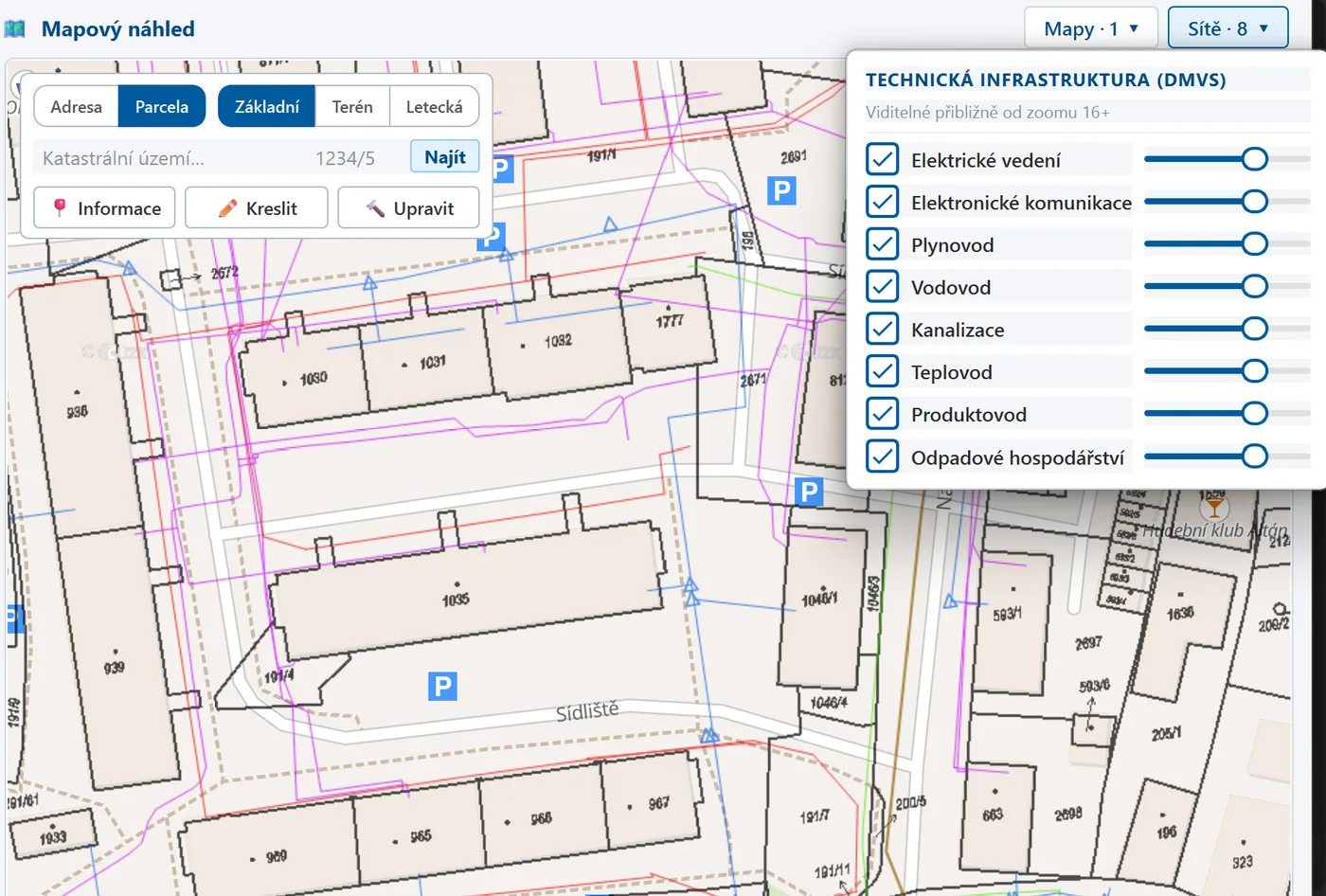This screenshot has height=896, width=1326.
Task: Click the Sídliště street label
Action: click(587, 711)
